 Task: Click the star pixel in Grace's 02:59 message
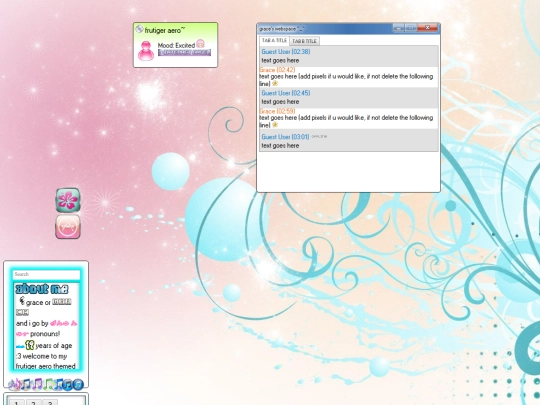275,125
